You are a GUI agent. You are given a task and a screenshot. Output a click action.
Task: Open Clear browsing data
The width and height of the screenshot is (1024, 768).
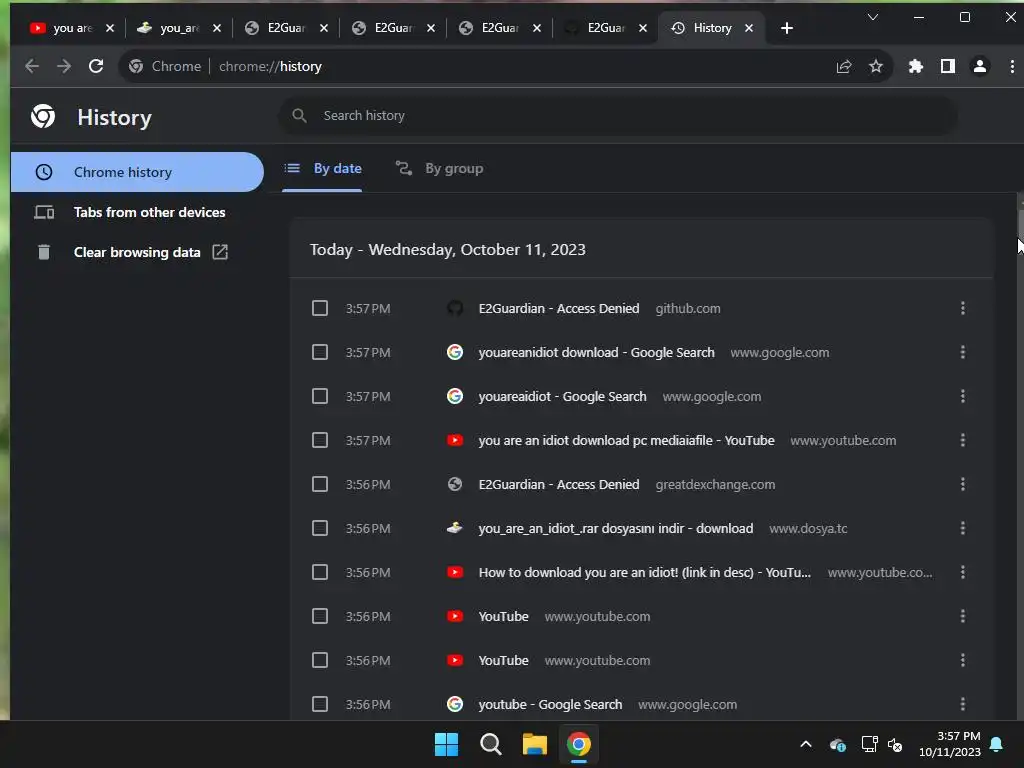(x=137, y=252)
